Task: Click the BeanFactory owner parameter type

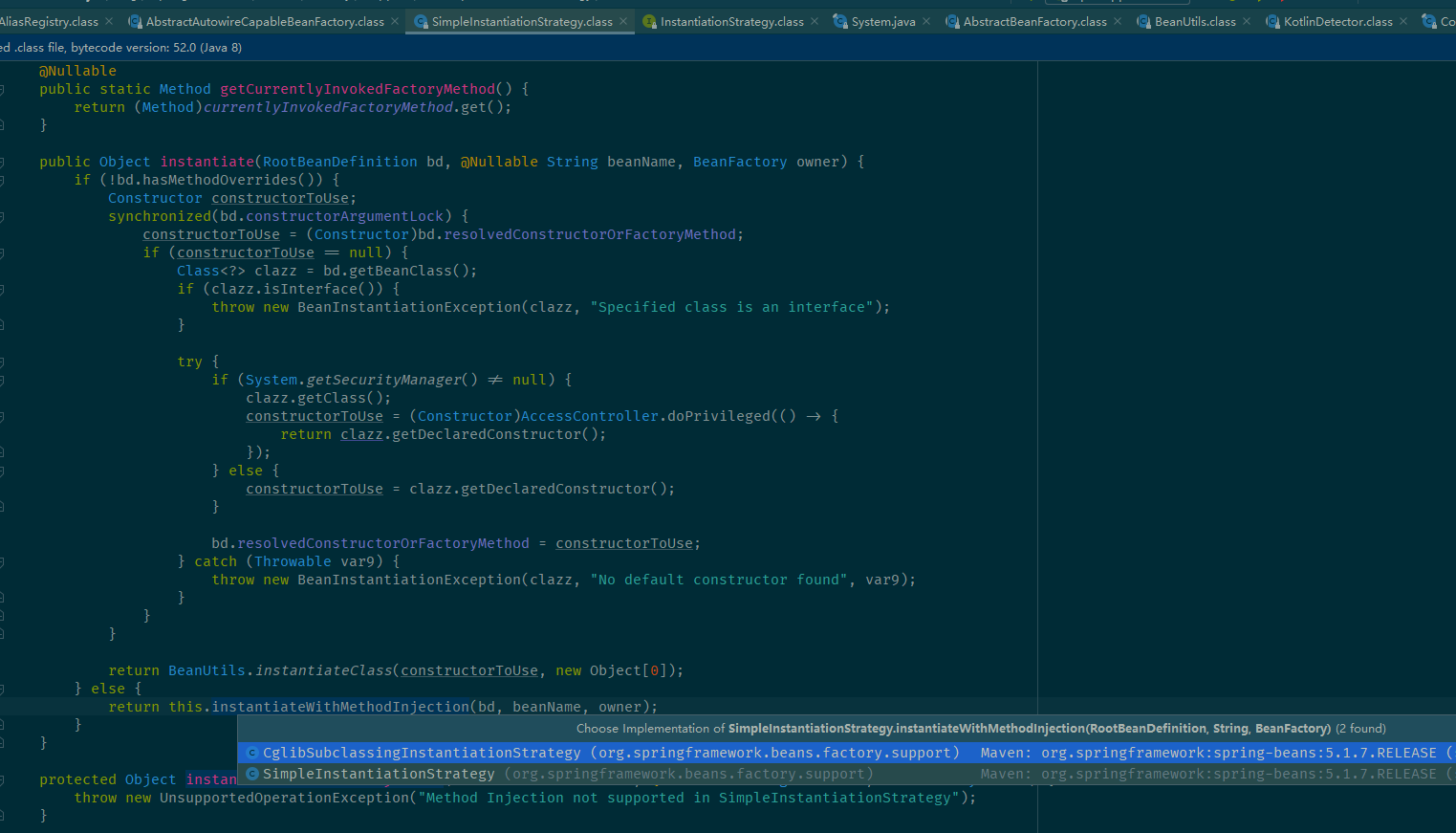Action: click(x=740, y=162)
